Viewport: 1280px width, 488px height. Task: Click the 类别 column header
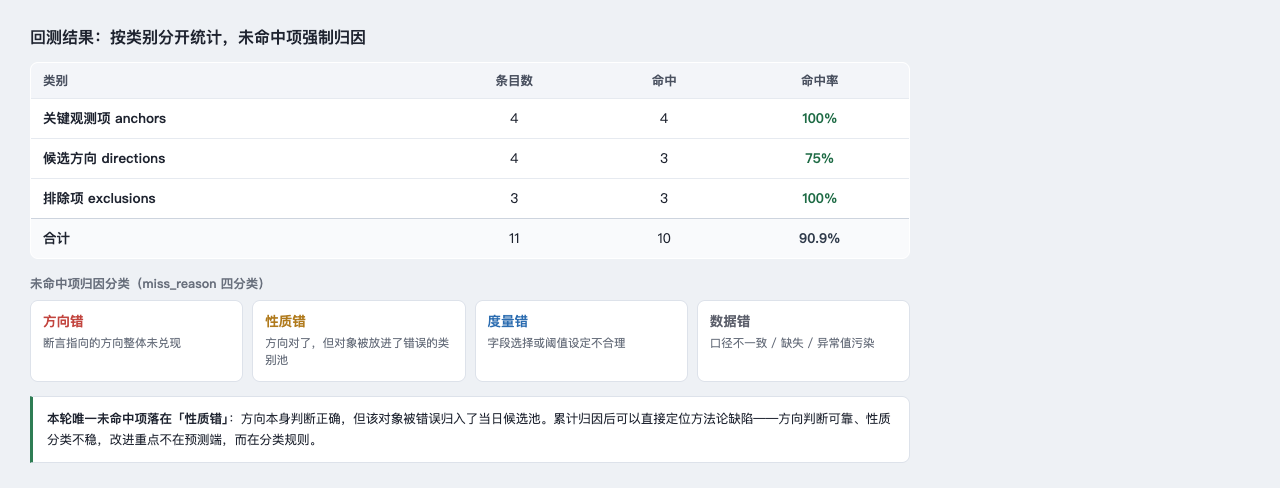click(x=55, y=80)
